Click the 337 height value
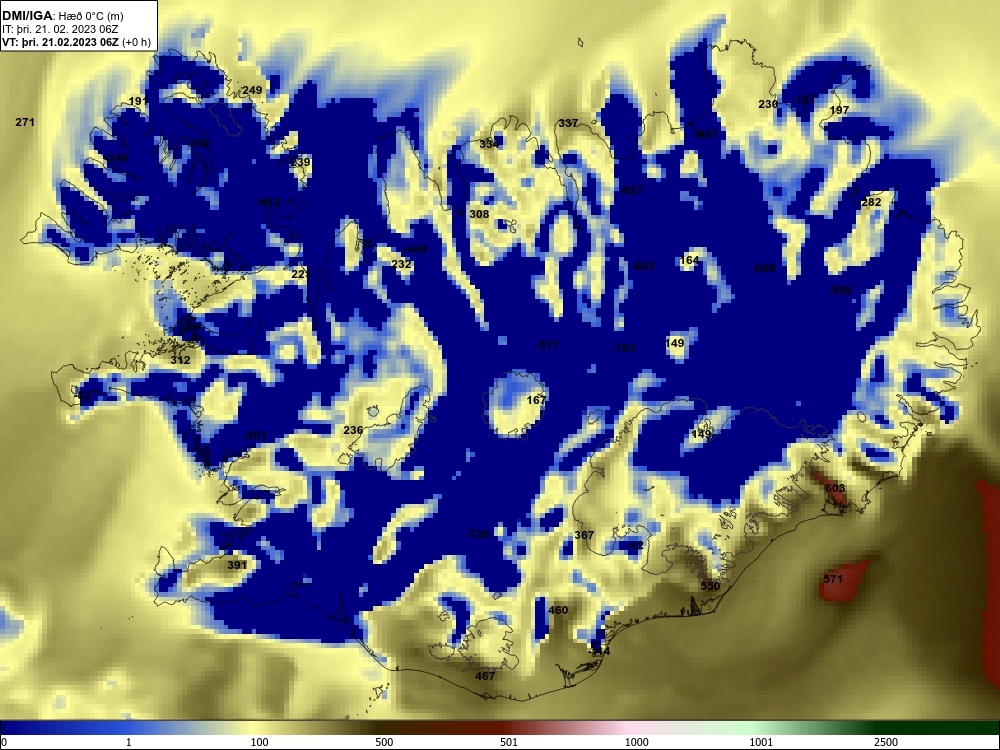The height and width of the screenshot is (750, 1000). point(568,123)
